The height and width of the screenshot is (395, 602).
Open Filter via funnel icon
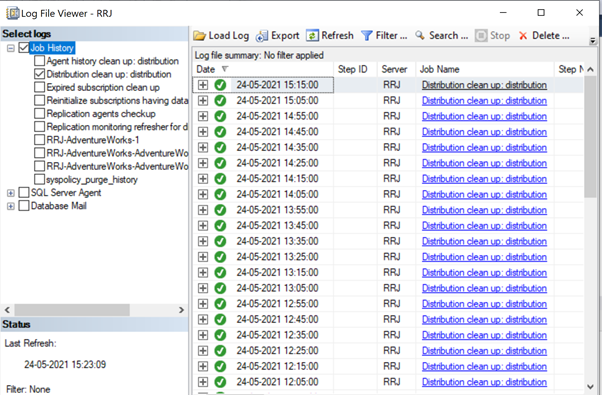pyautogui.click(x=367, y=36)
